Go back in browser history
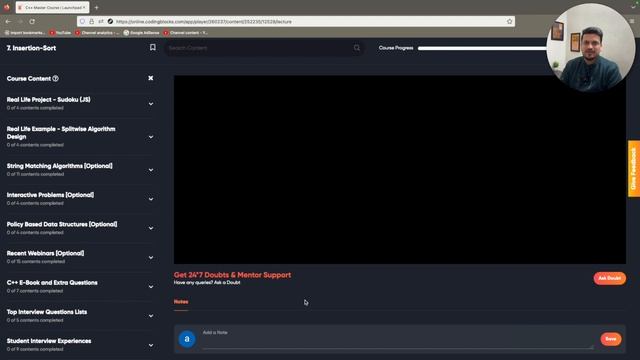This screenshot has width=640, height=360. tap(8, 21)
